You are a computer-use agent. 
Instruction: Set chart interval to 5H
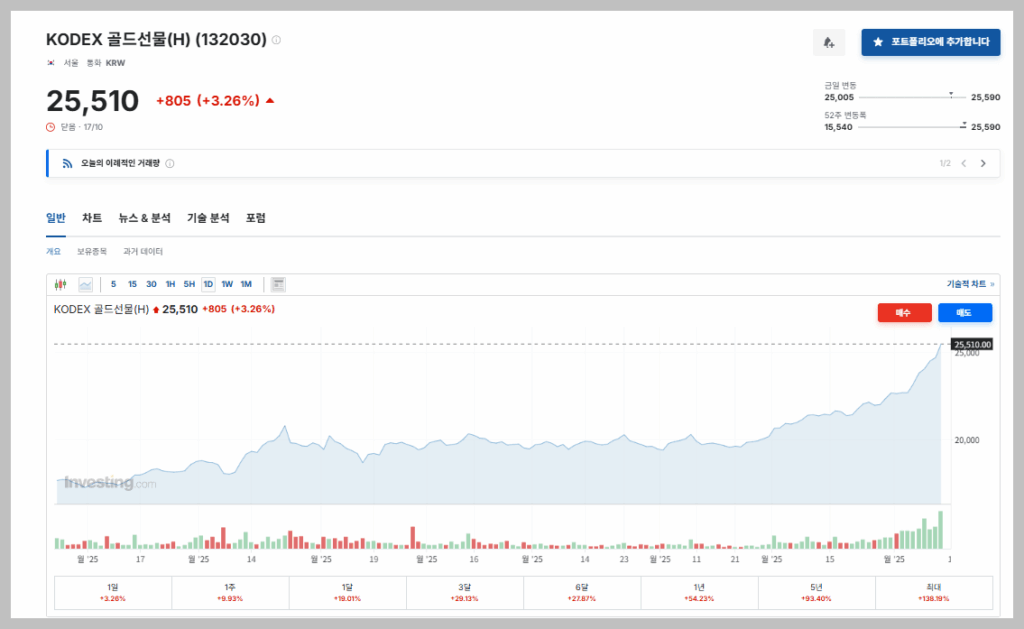coord(189,284)
